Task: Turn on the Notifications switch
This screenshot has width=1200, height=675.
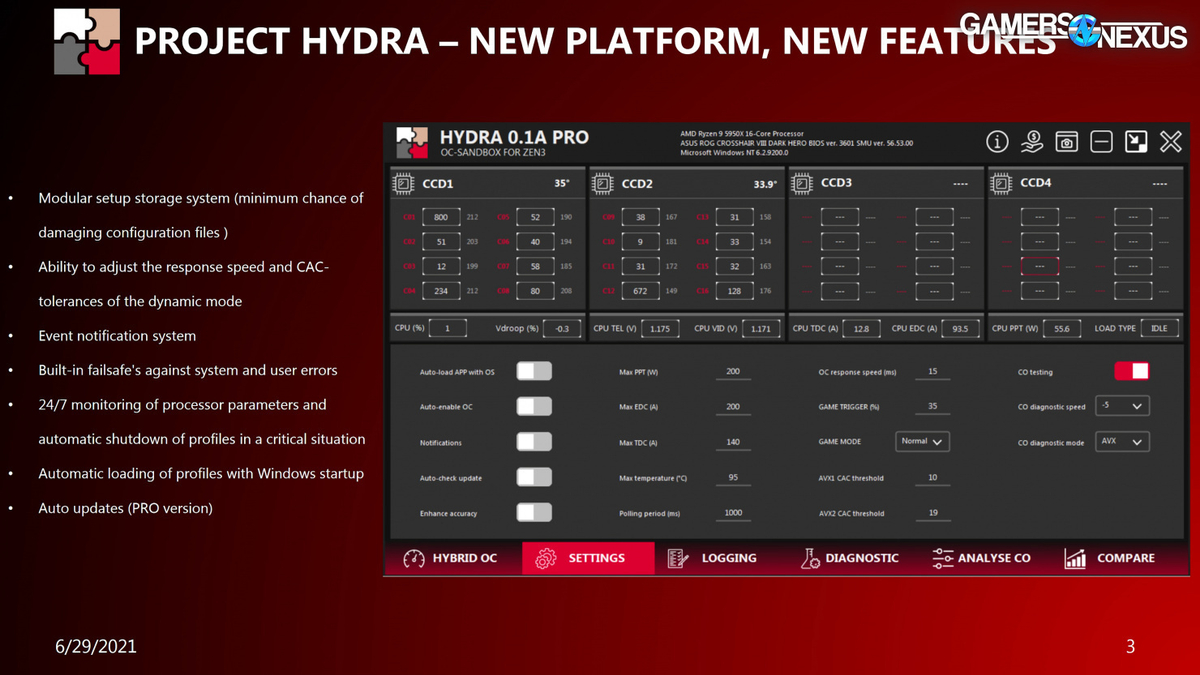Action: click(534, 442)
